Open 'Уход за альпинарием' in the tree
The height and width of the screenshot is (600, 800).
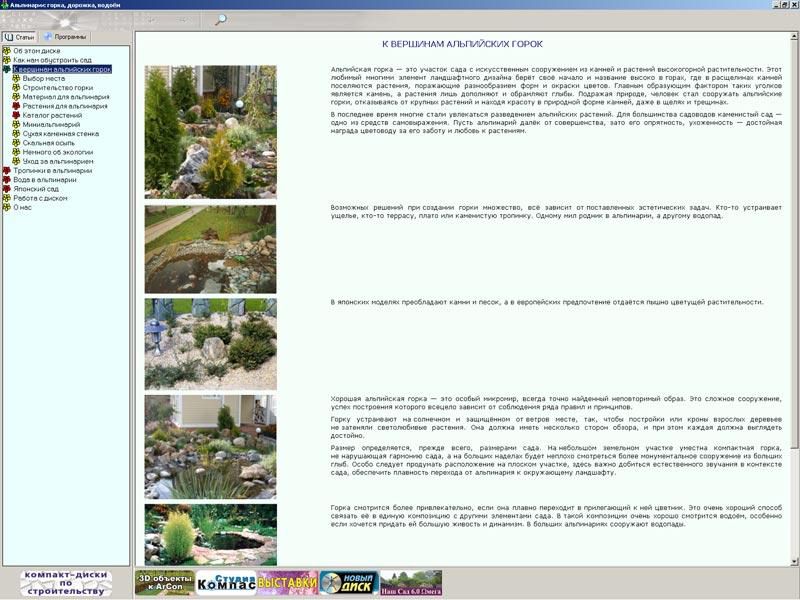58,161
